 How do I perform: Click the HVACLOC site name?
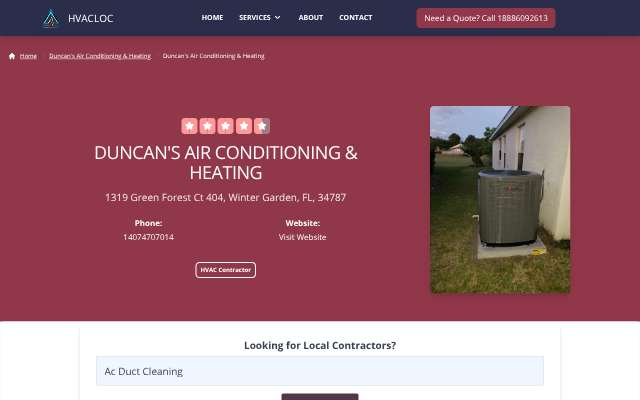pos(91,18)
